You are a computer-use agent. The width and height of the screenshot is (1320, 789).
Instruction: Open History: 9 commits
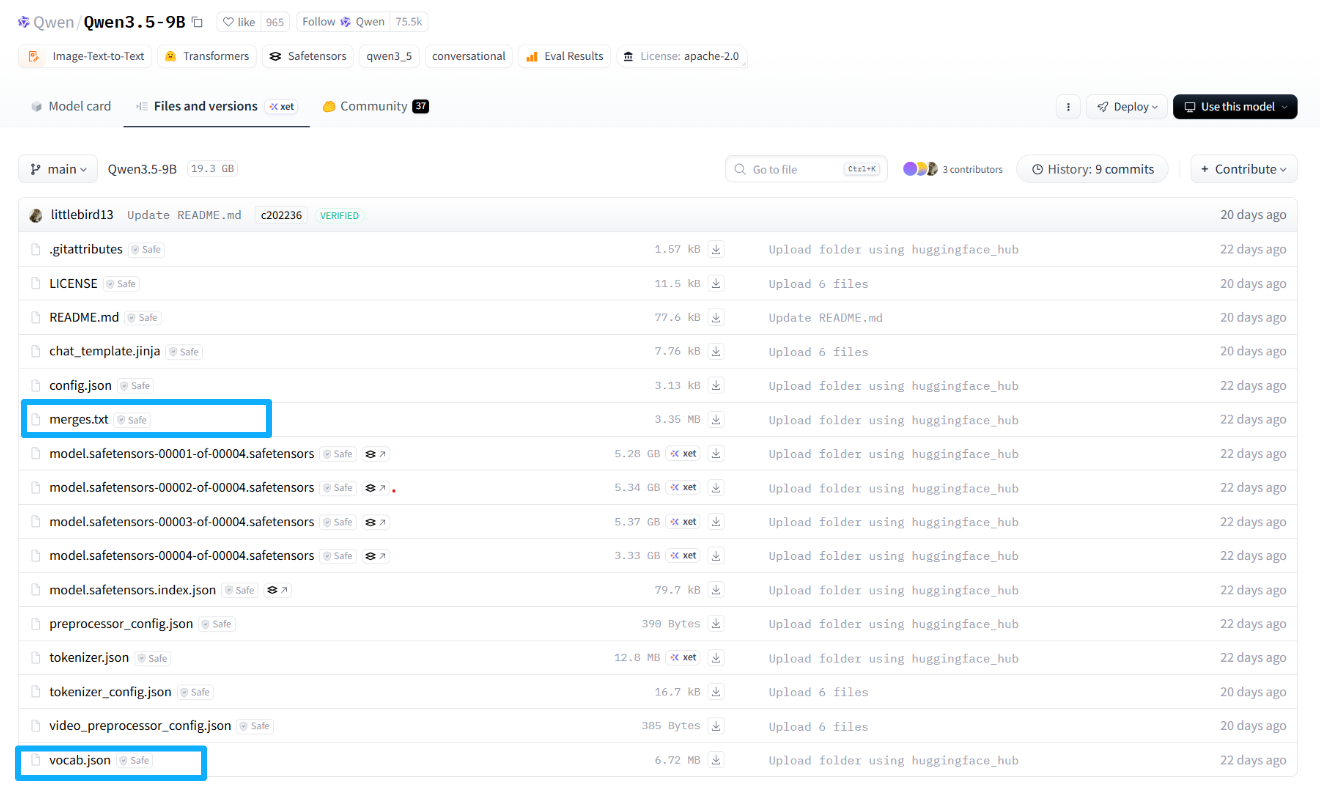coord(1093,169)
